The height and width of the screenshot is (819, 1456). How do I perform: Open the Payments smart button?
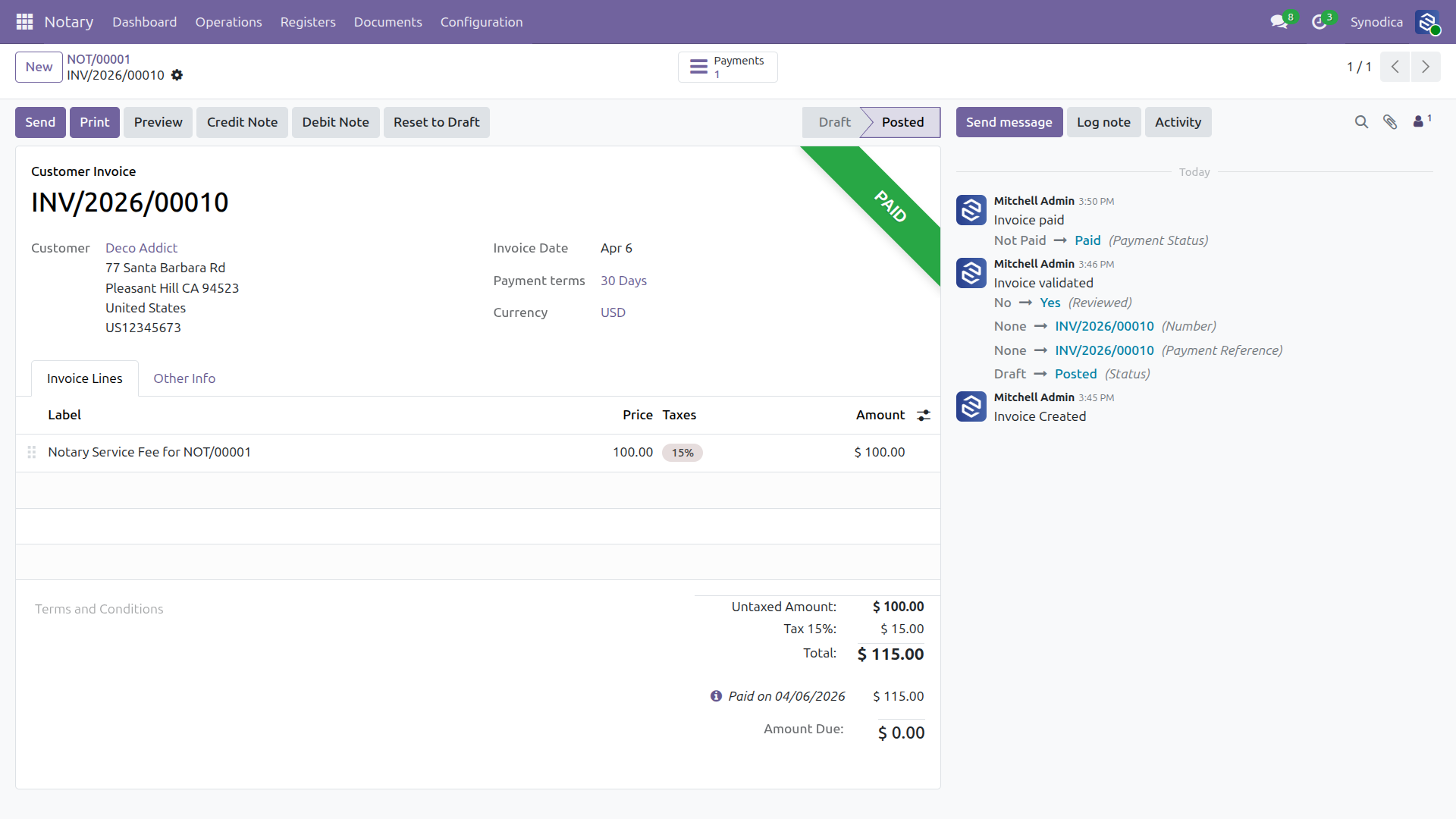pos(727,67)
